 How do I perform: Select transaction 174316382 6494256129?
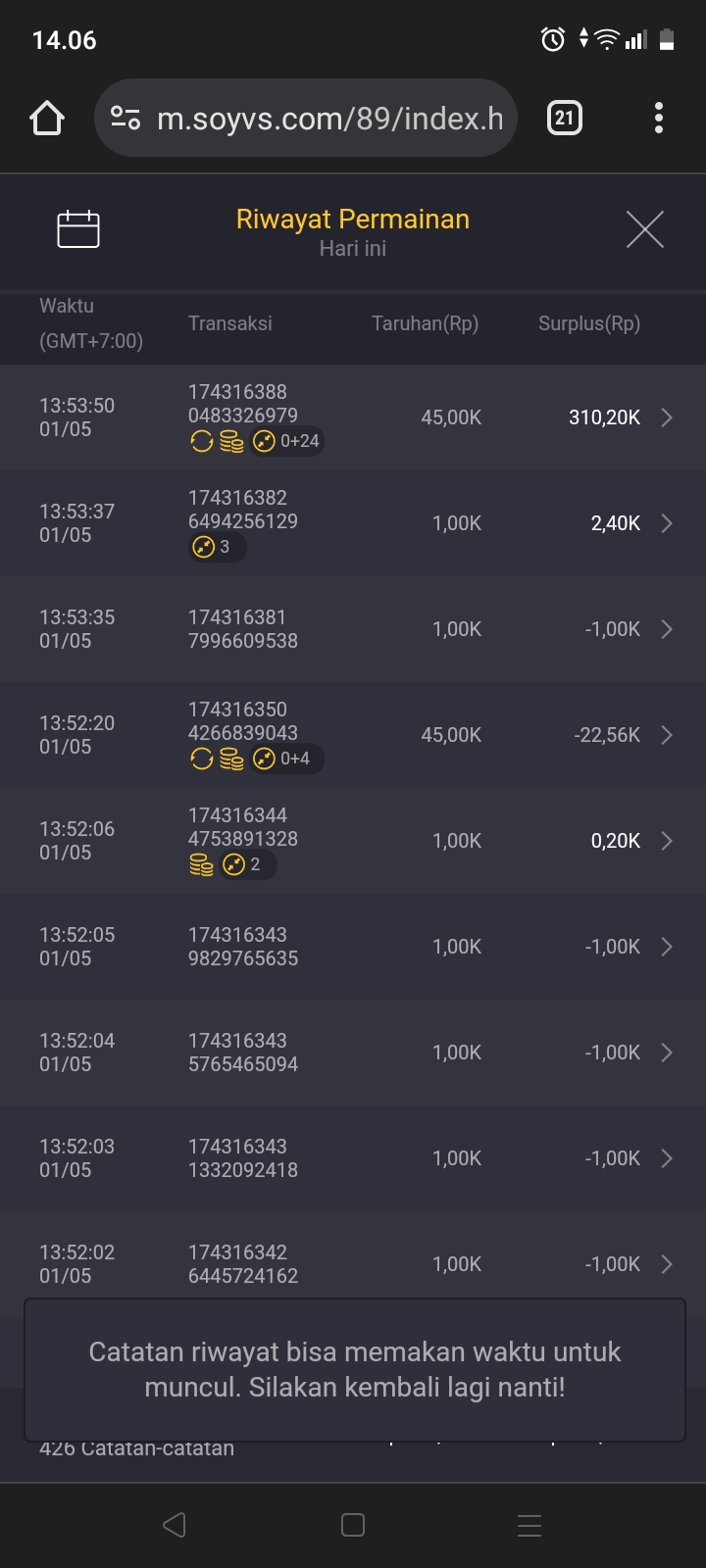coord(243,510)
